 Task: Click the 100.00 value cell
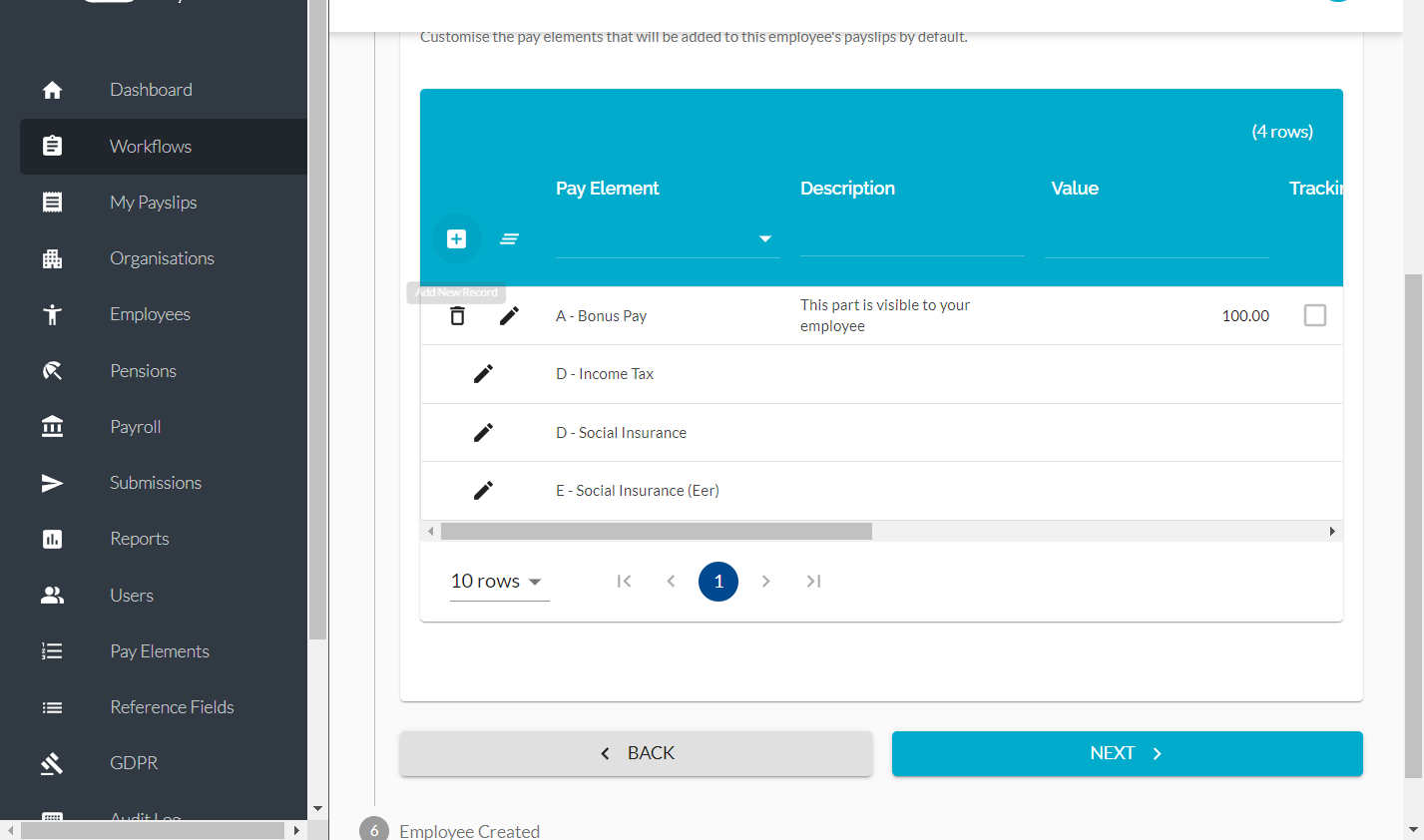tap(1245, 315)
